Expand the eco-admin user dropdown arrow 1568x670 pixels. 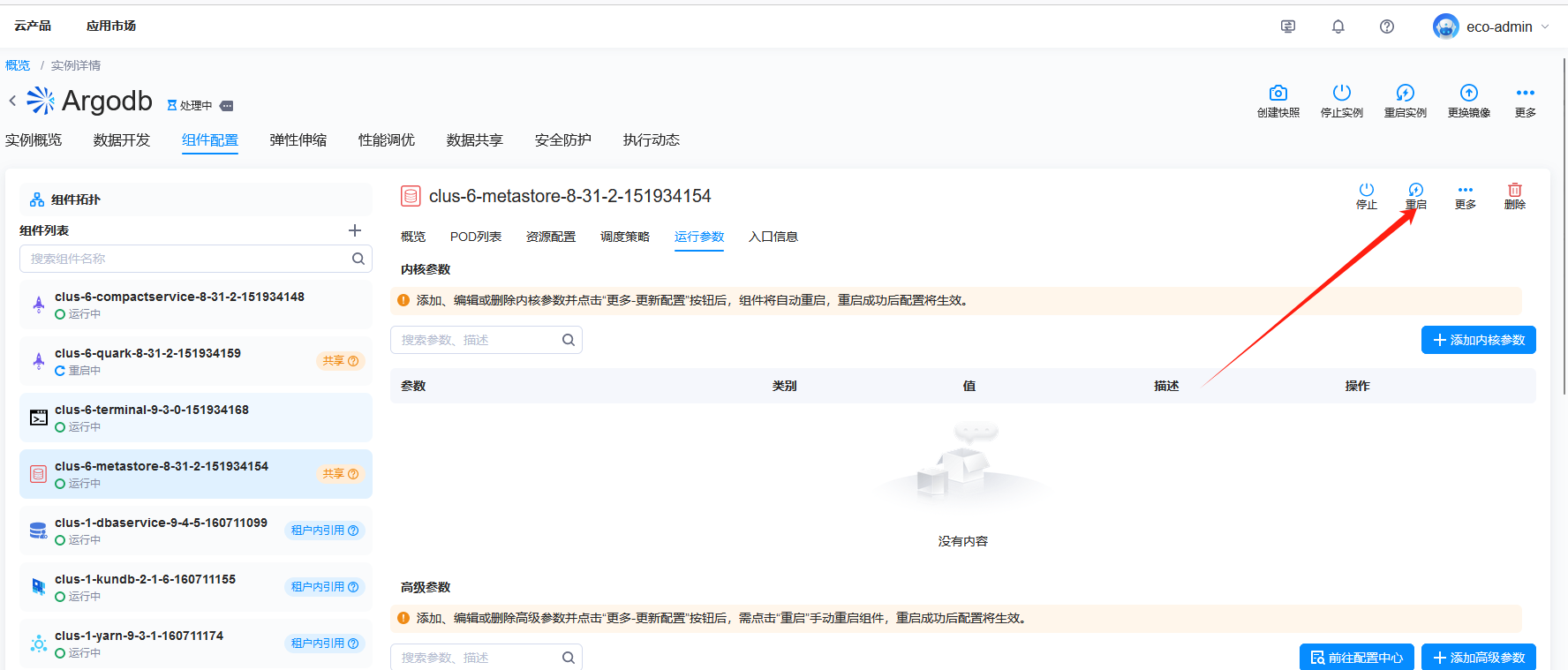pyautogui.click(x=1545, y=26)
